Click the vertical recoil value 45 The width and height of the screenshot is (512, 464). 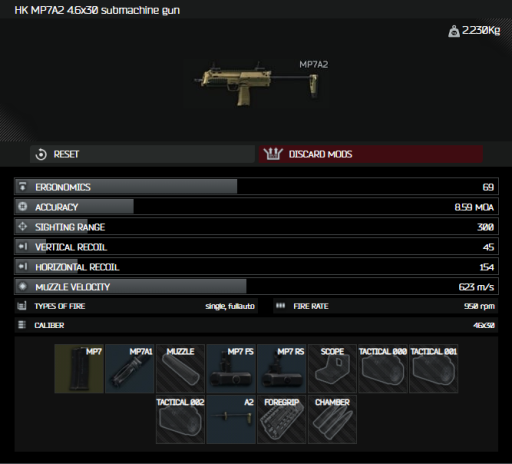pos(488,247)
